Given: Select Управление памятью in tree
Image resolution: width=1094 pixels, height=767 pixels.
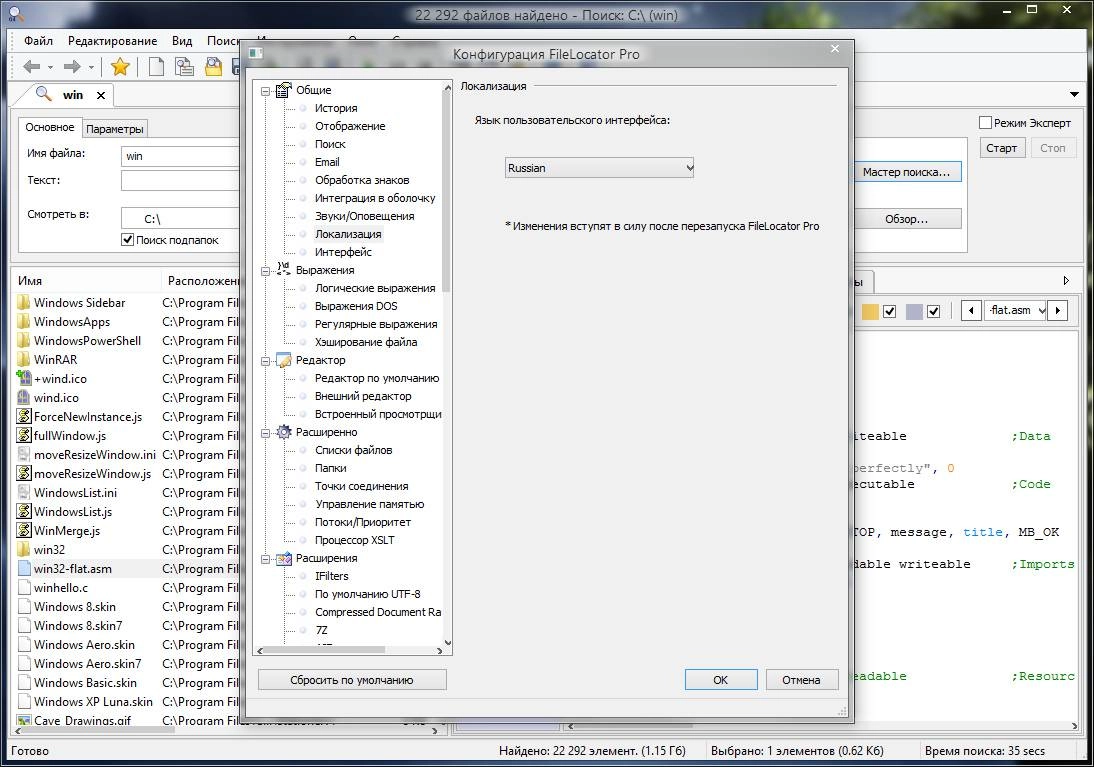Looking at the screenshot, I should click(x=369, y=504).
